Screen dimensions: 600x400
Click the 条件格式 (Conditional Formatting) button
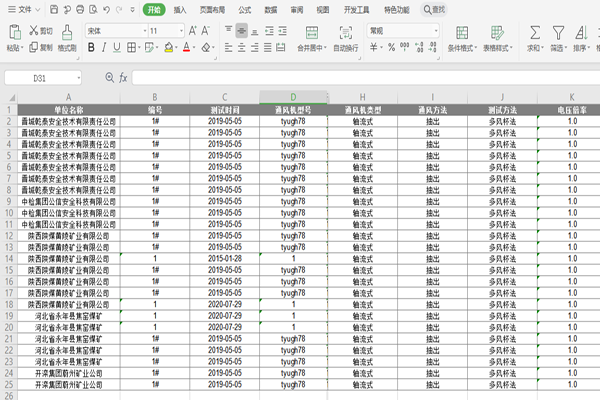pyautogui.click(x=462, y=38)
